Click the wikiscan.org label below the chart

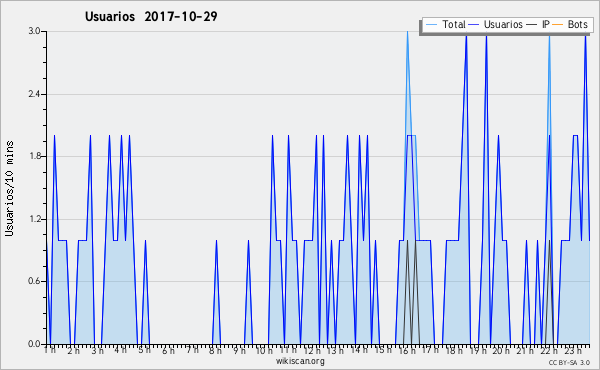click(x=300, y=361)
